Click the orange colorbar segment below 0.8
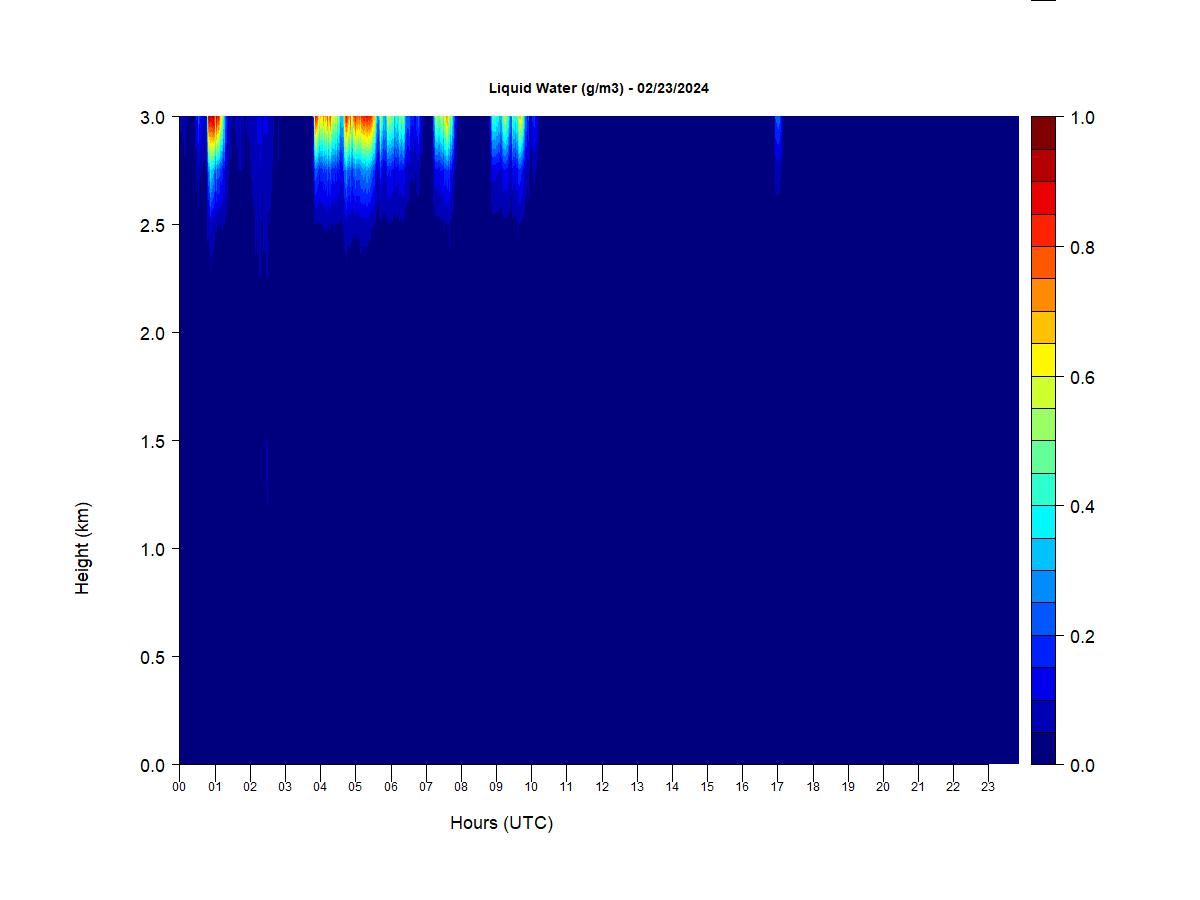 point(1043,295)
